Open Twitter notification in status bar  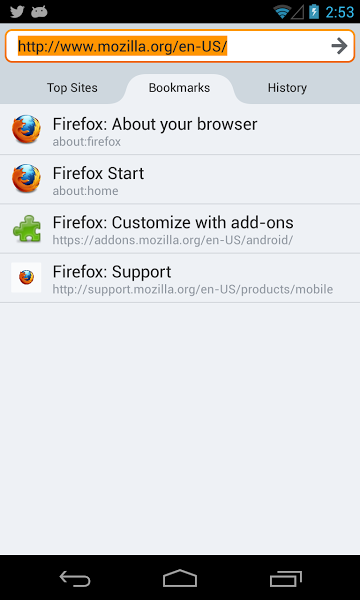pyautogui.click(x=17, y=12)
